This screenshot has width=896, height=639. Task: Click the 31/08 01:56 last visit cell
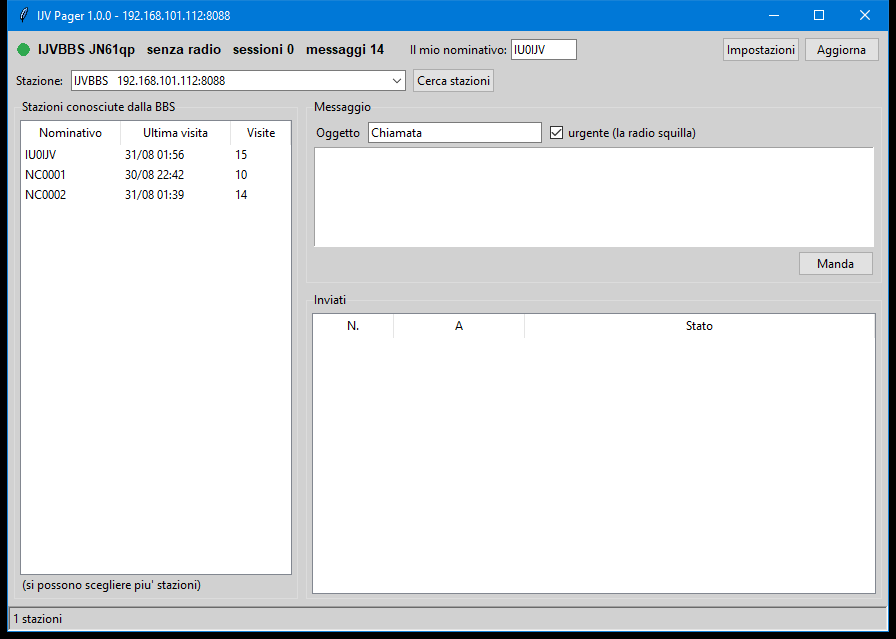pyautogui.click(x=154, y=154)
